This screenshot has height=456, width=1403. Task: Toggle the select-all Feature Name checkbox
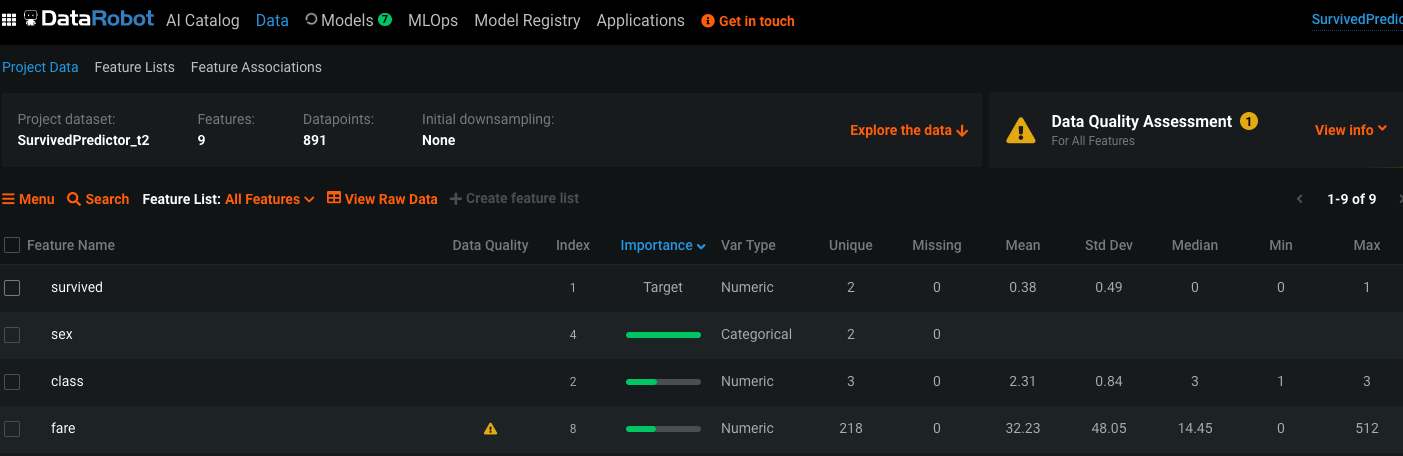coord(12,245)
